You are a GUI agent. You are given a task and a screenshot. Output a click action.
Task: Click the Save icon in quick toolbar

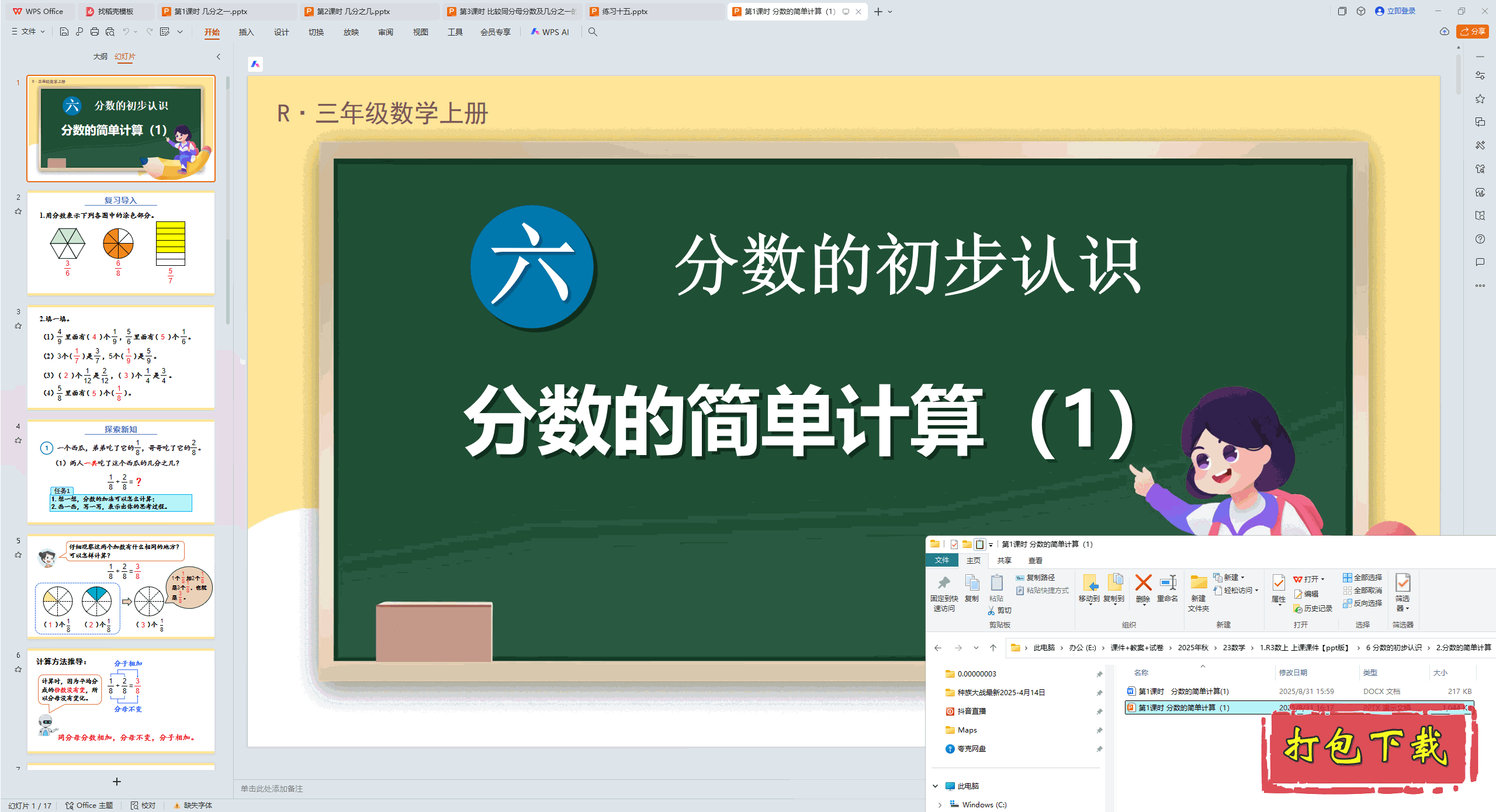pyautogui.click(x=64, y=32)
